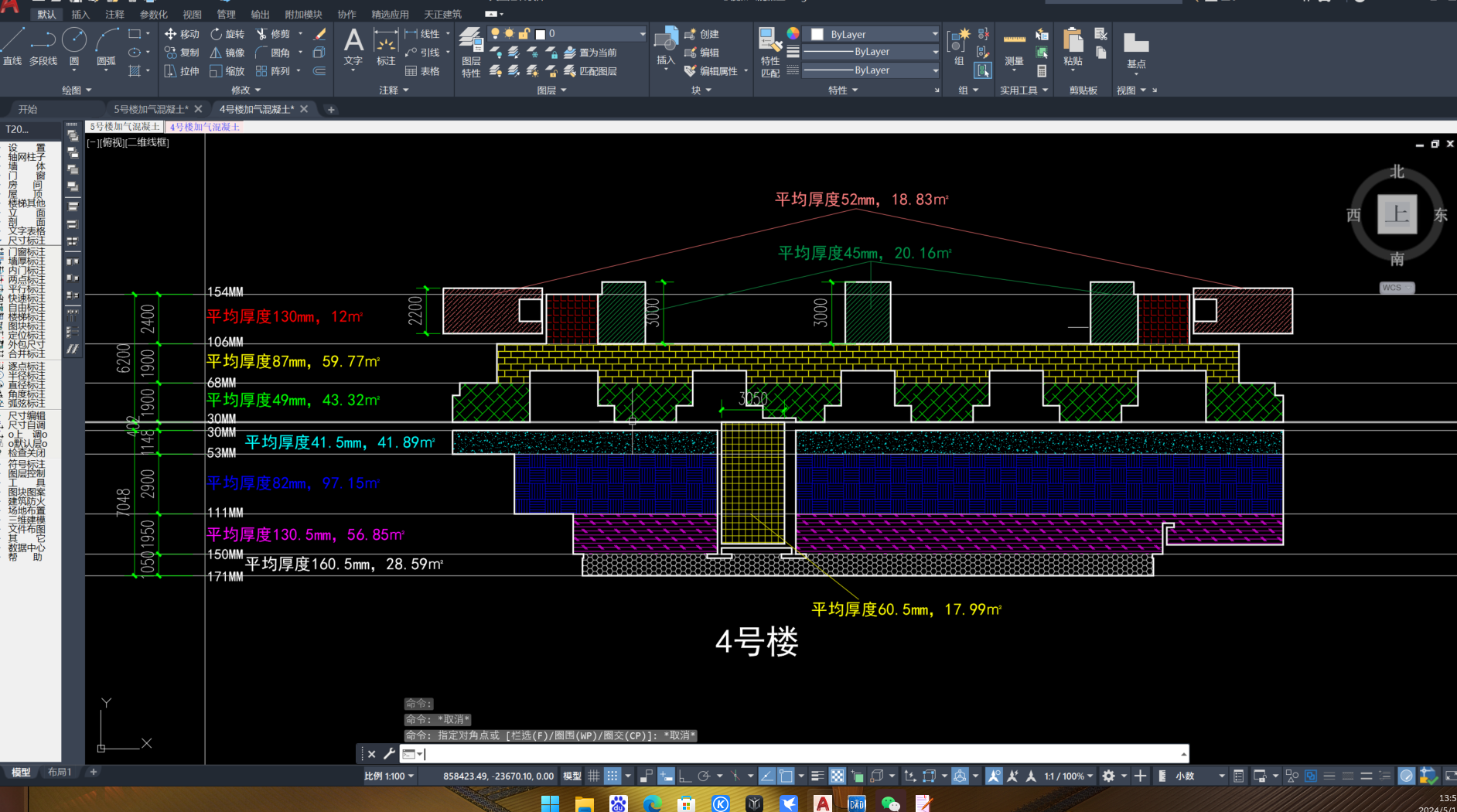The width and height of the screenshot is (1457, 812).
Task: Open the 参数化 ribbon tab
Action: coord(153,14)
